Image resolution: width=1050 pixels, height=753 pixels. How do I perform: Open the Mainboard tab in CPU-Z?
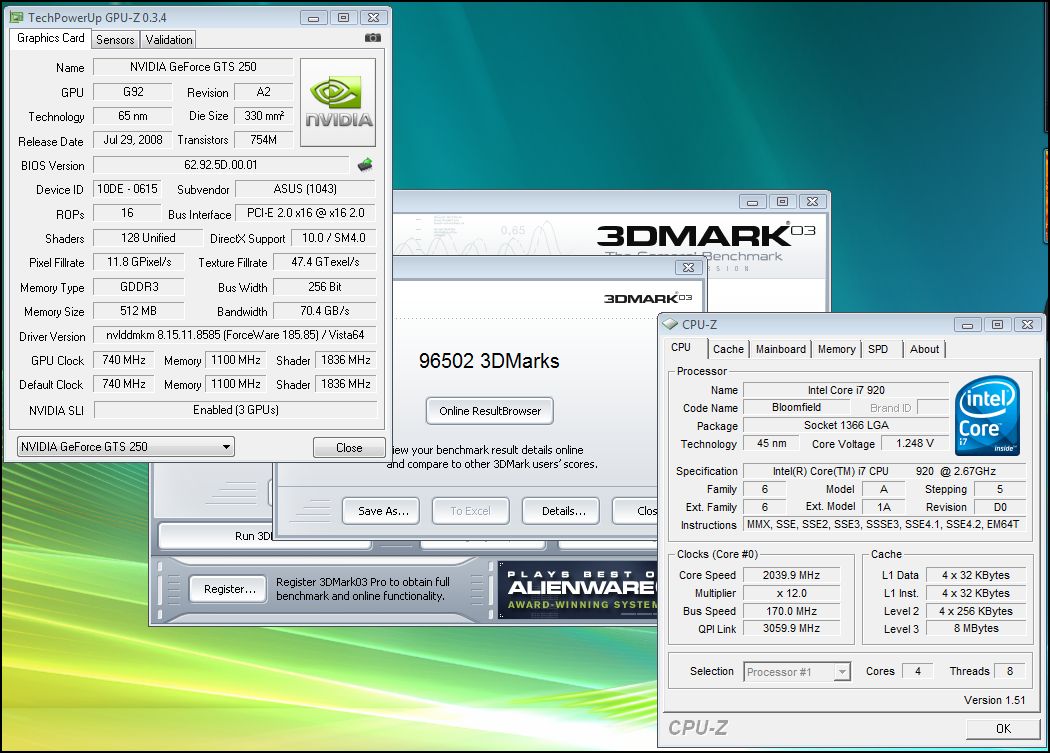coord(781,349)
